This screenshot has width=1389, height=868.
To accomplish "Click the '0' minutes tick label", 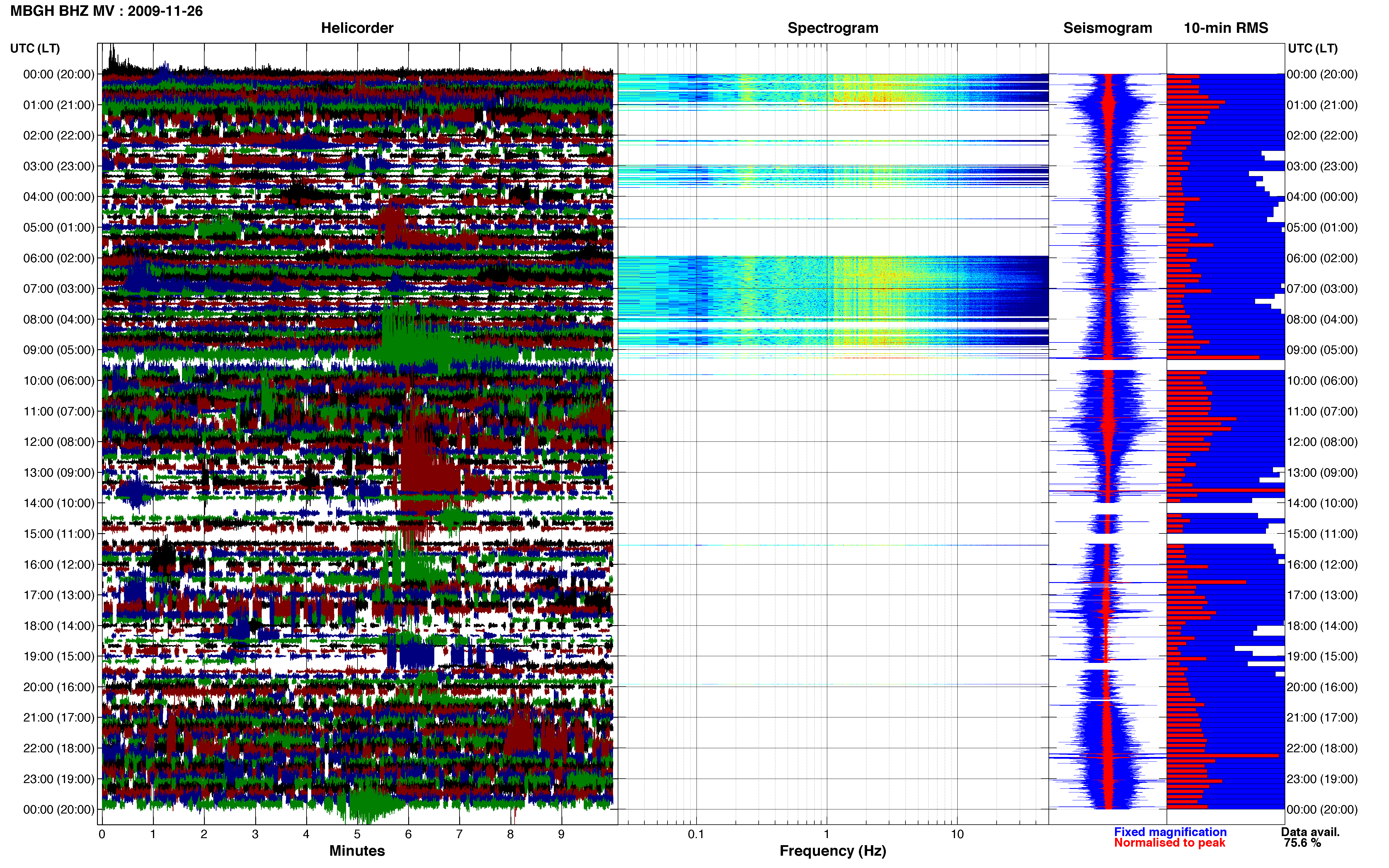I will (102, 834).
